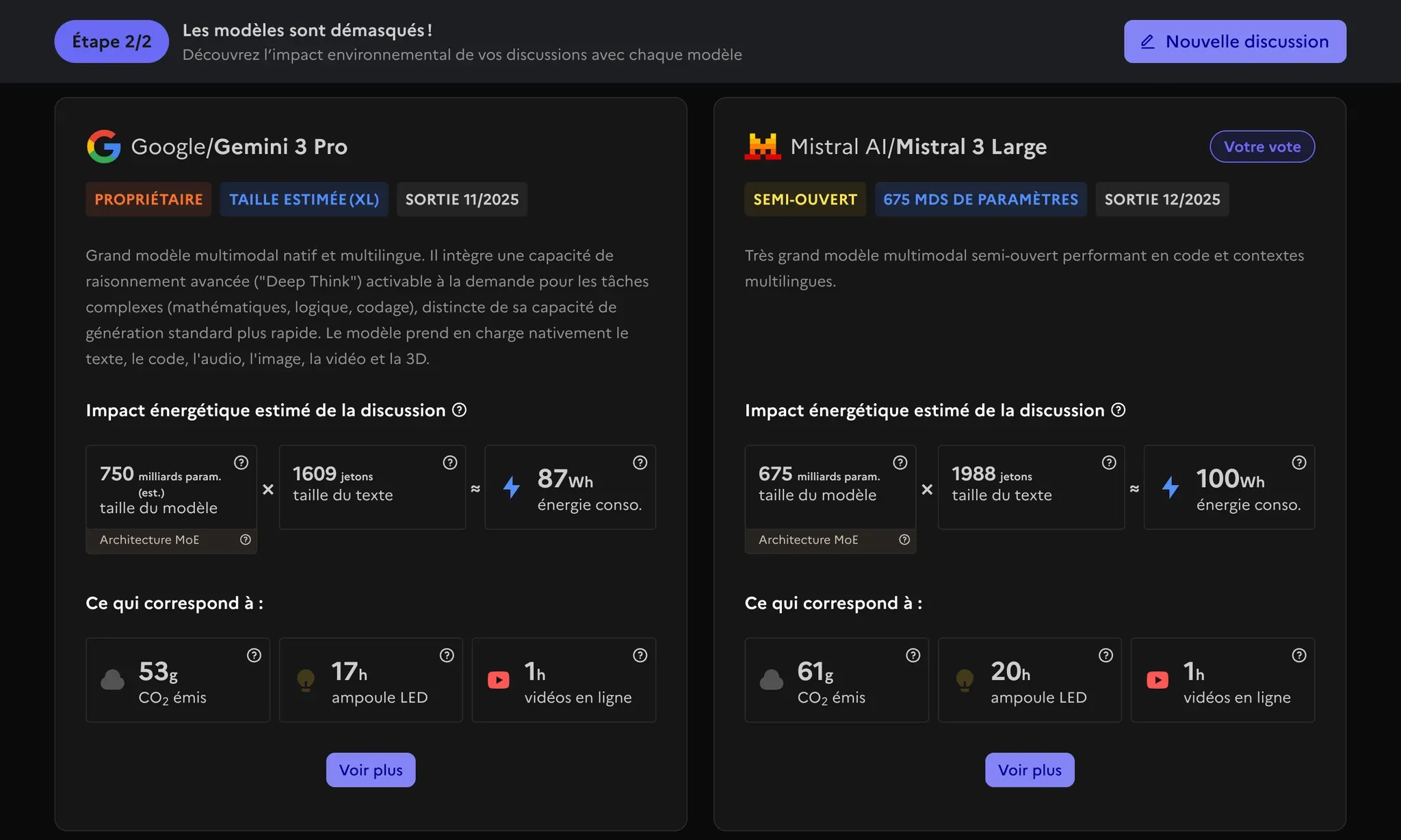The image size is (1401, 840).
Task: Show info tooltip for 100 Wh energy
Action: [x=1299, y=462]
